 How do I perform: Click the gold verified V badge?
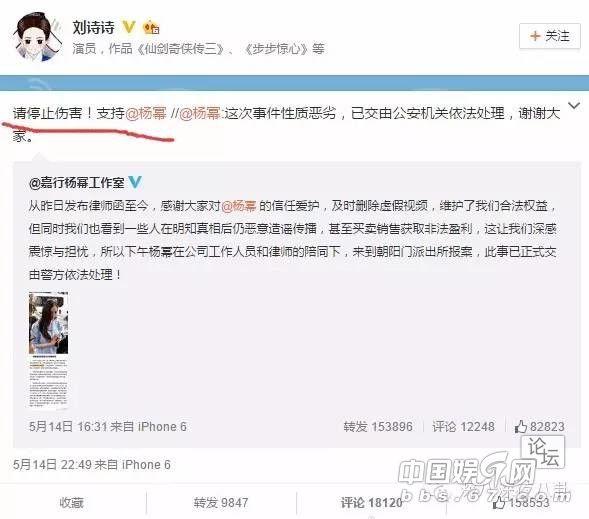129,27
